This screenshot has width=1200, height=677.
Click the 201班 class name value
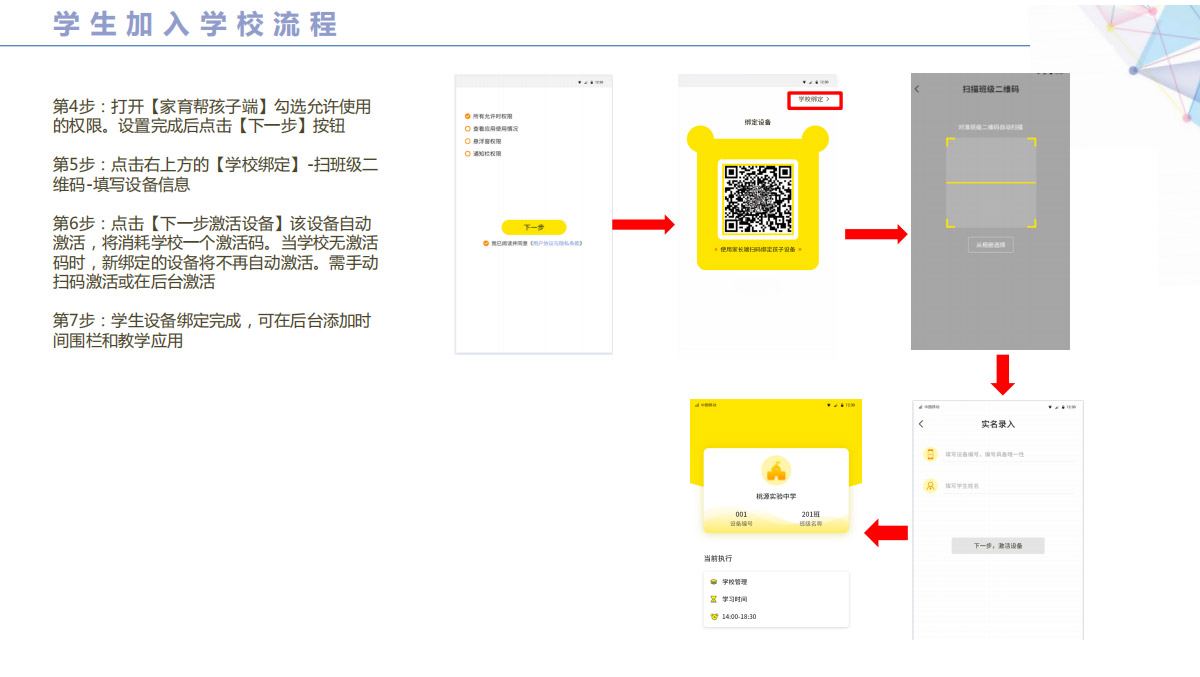(811, 514)
